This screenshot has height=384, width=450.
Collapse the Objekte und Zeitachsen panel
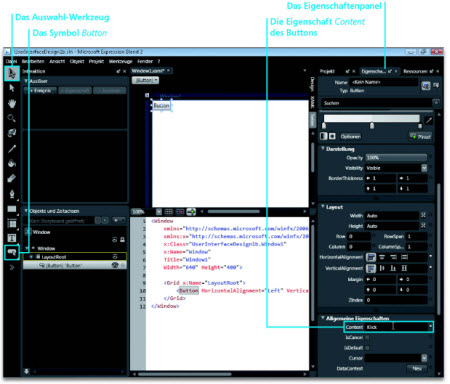tap(26, 211)
